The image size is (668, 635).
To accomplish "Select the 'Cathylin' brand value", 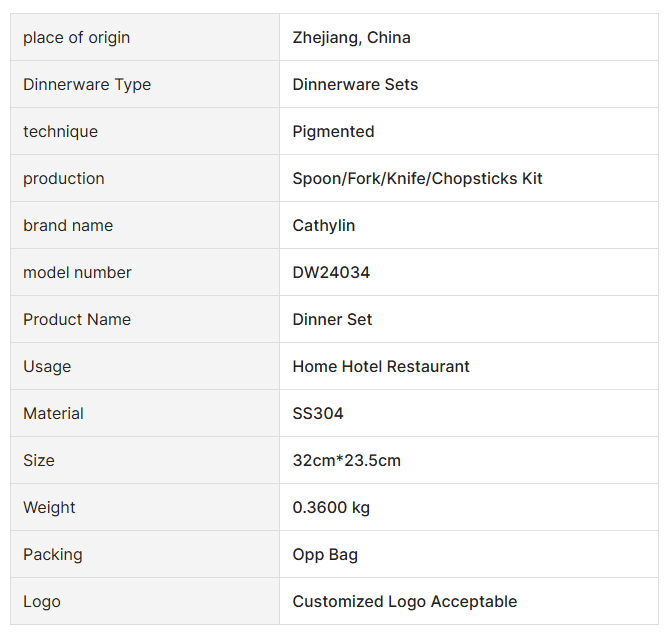I will 323,226.
